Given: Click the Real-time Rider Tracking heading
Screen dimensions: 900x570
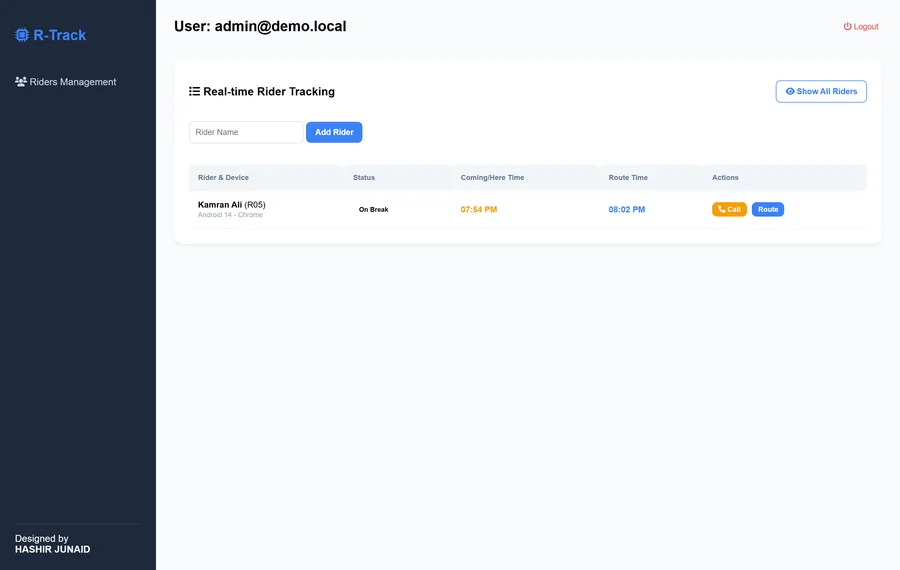Looking at the screenshot, I should [269, 91].
